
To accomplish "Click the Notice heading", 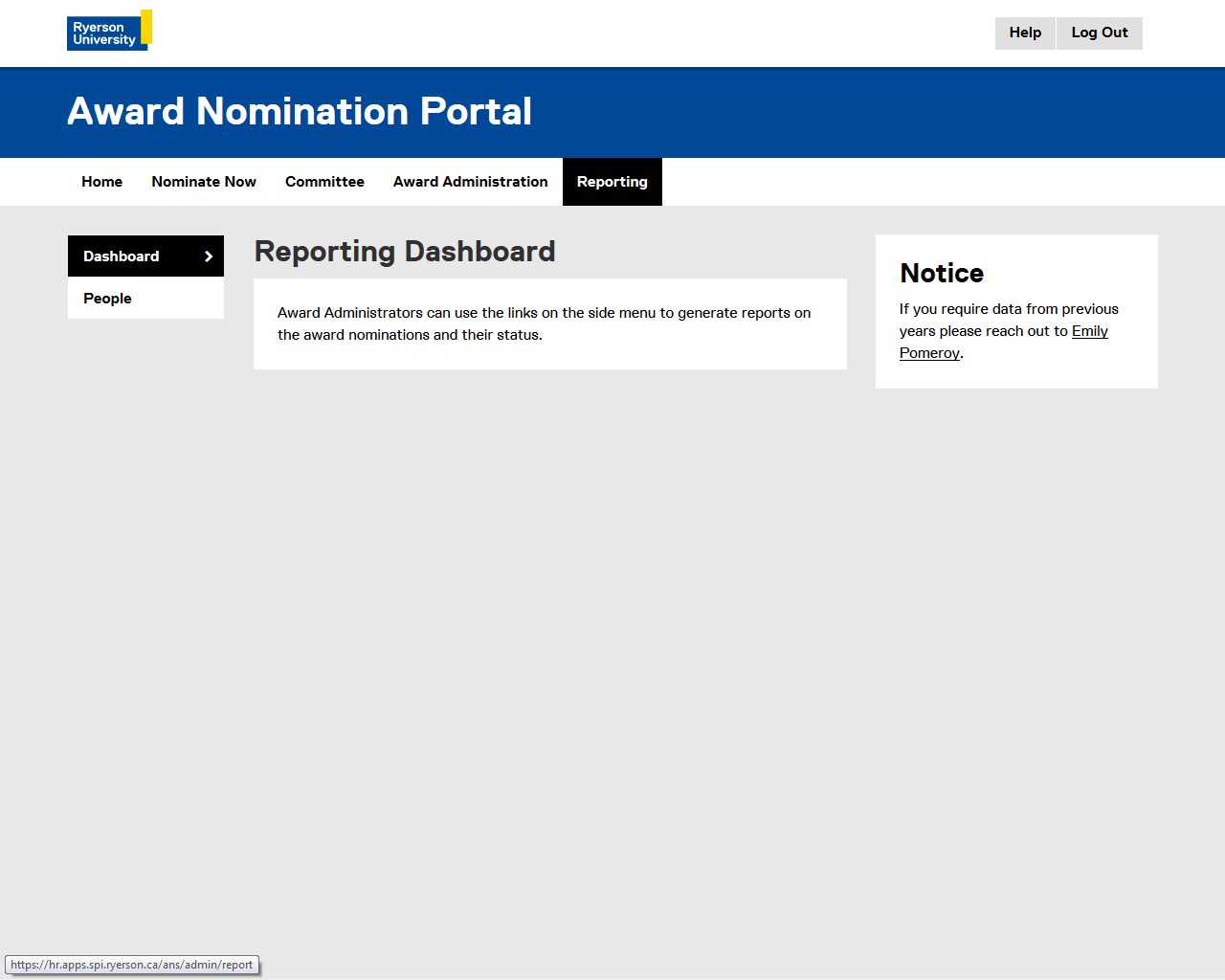I will coord(942,274).
